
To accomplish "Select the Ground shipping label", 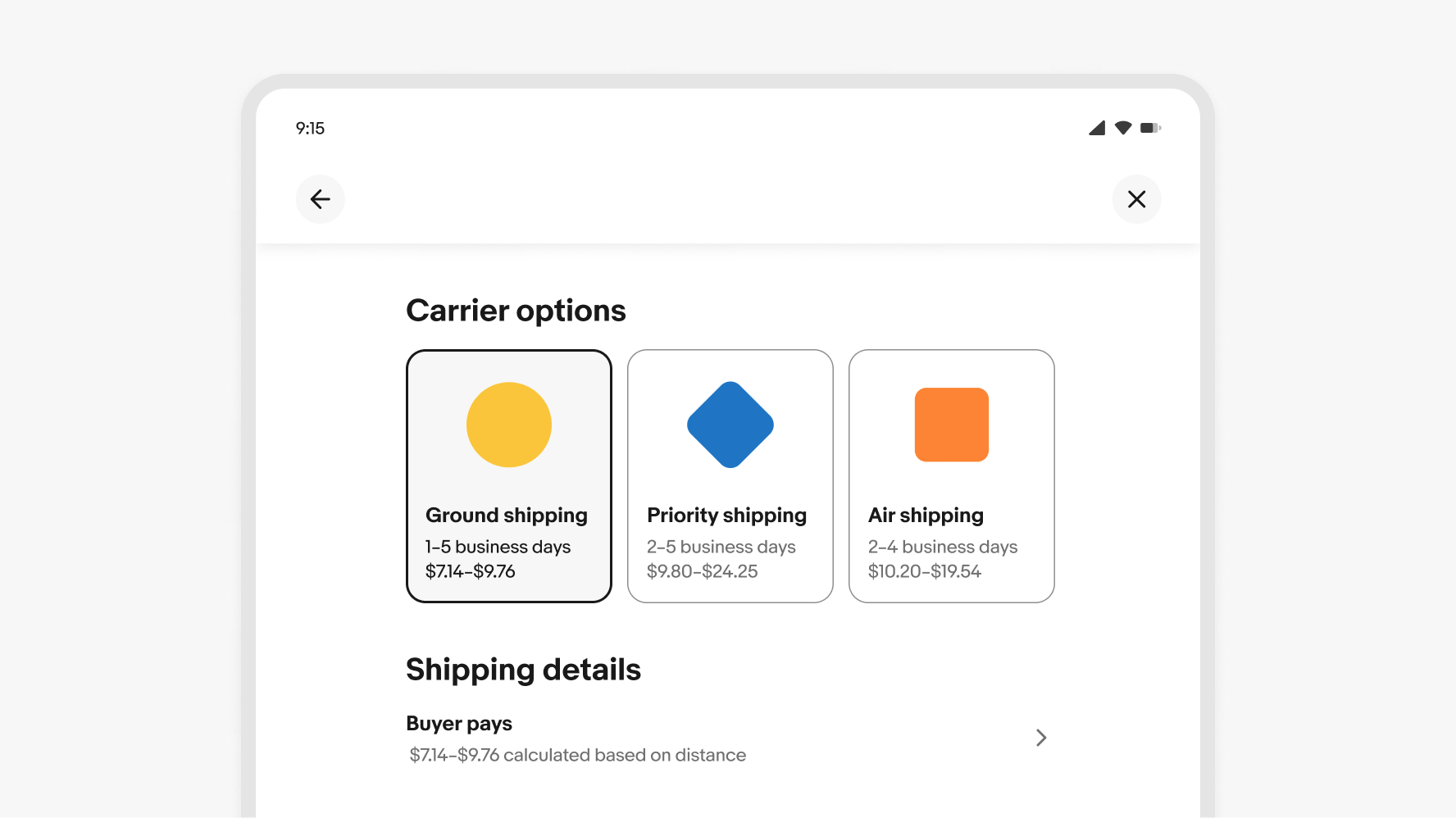I will coord(507,516).
